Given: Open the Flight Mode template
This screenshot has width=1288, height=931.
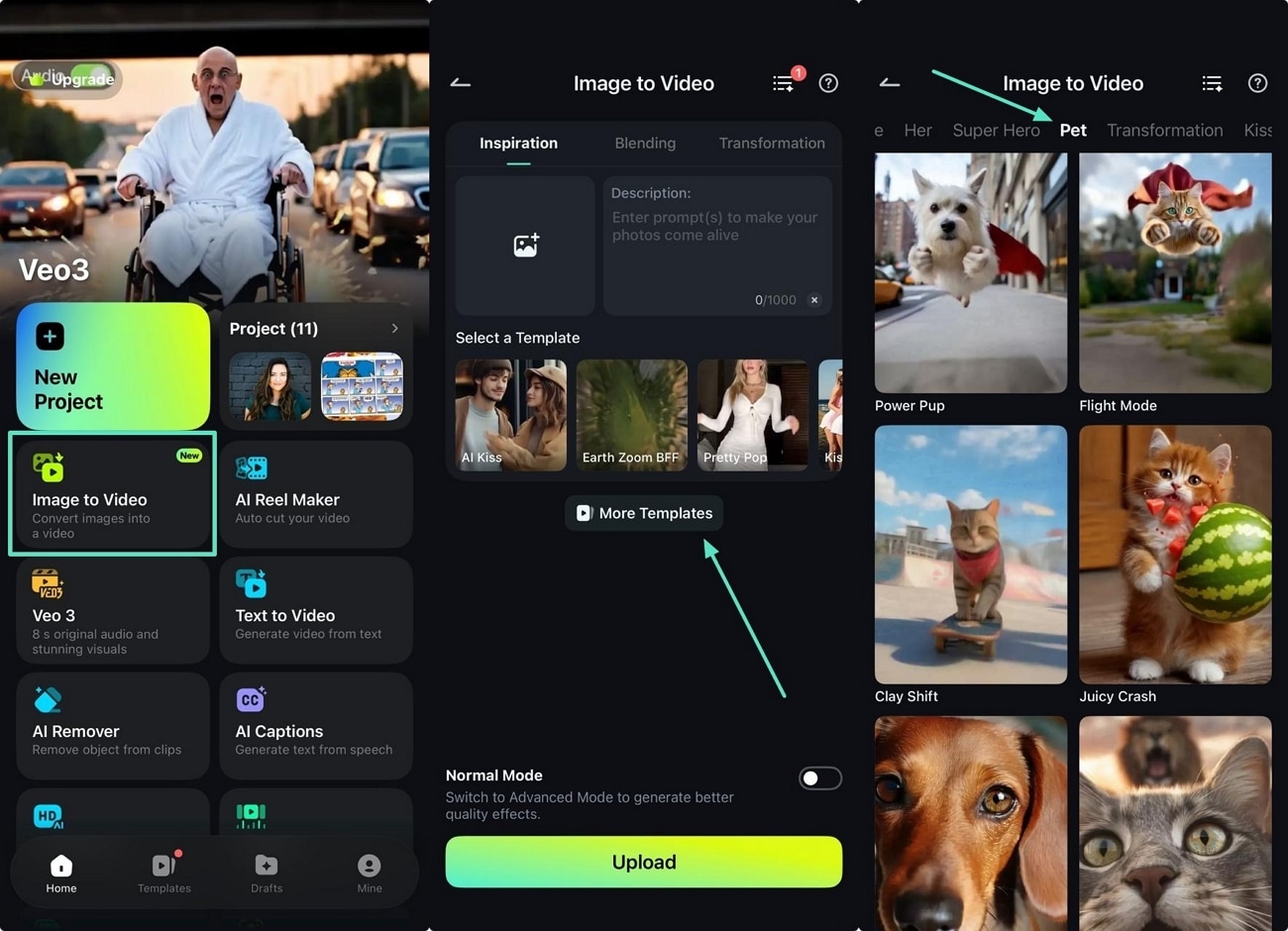Looking at the screenshot, I should coord(1175,272).
